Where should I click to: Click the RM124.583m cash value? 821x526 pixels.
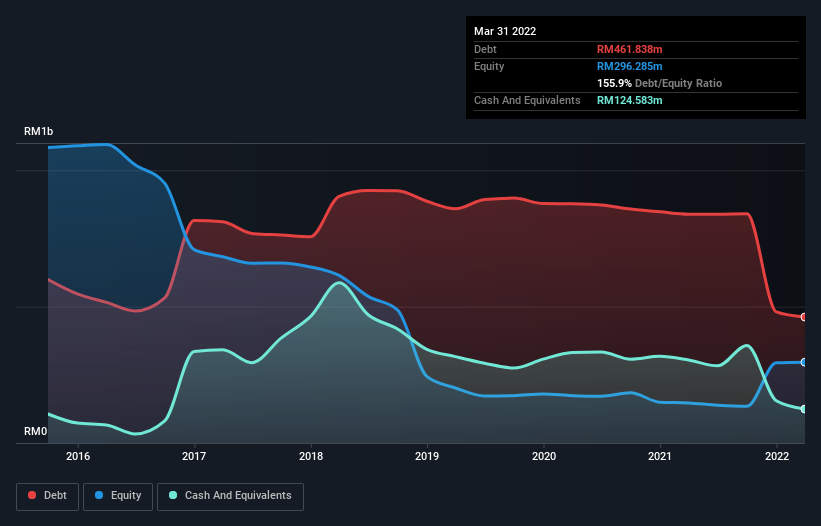629,100
